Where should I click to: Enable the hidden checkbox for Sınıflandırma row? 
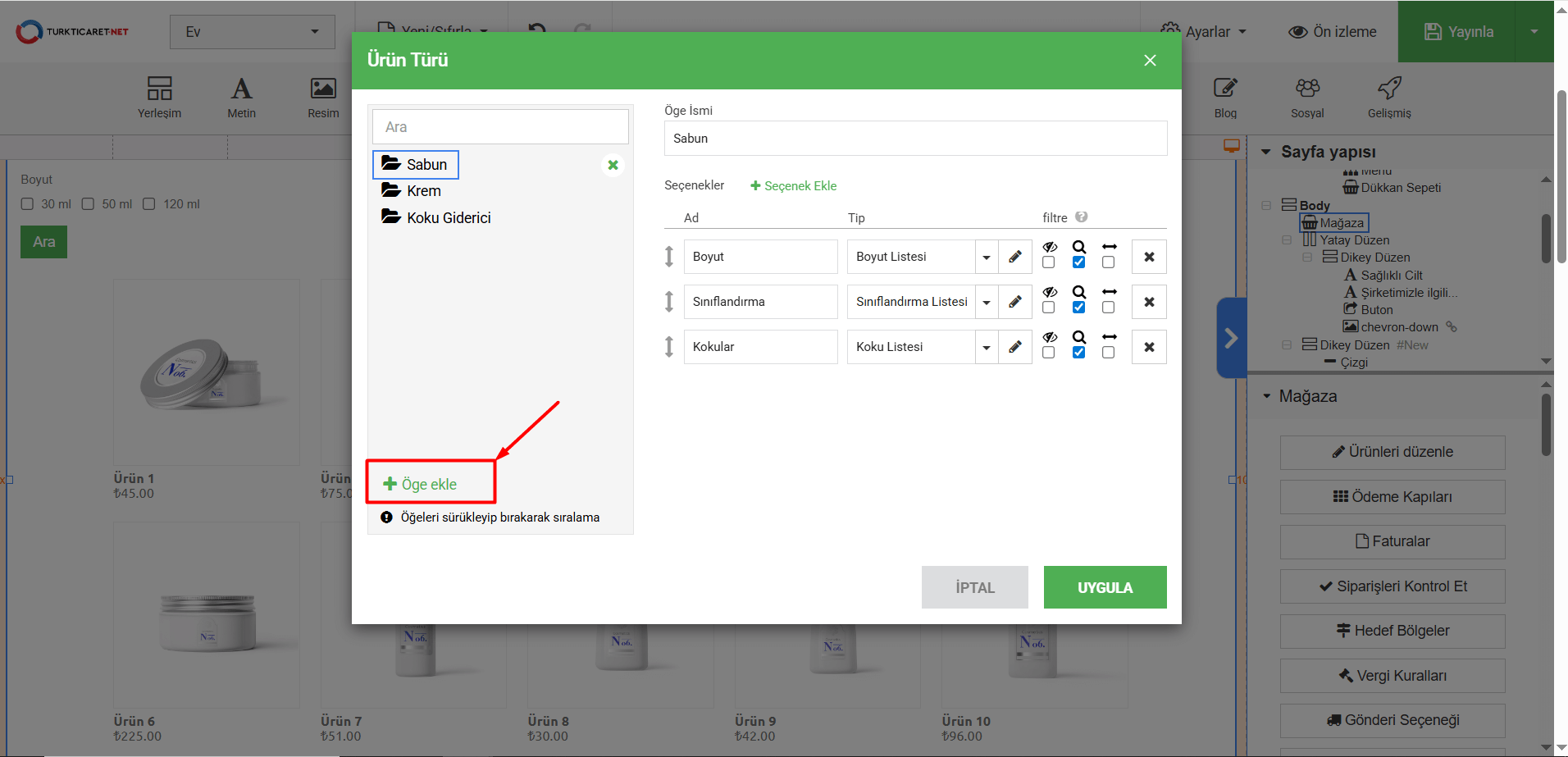[1048, 308]
